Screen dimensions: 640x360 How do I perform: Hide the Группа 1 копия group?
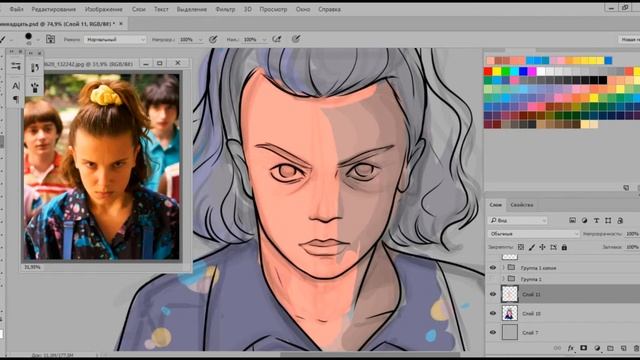tap(493, 268)
